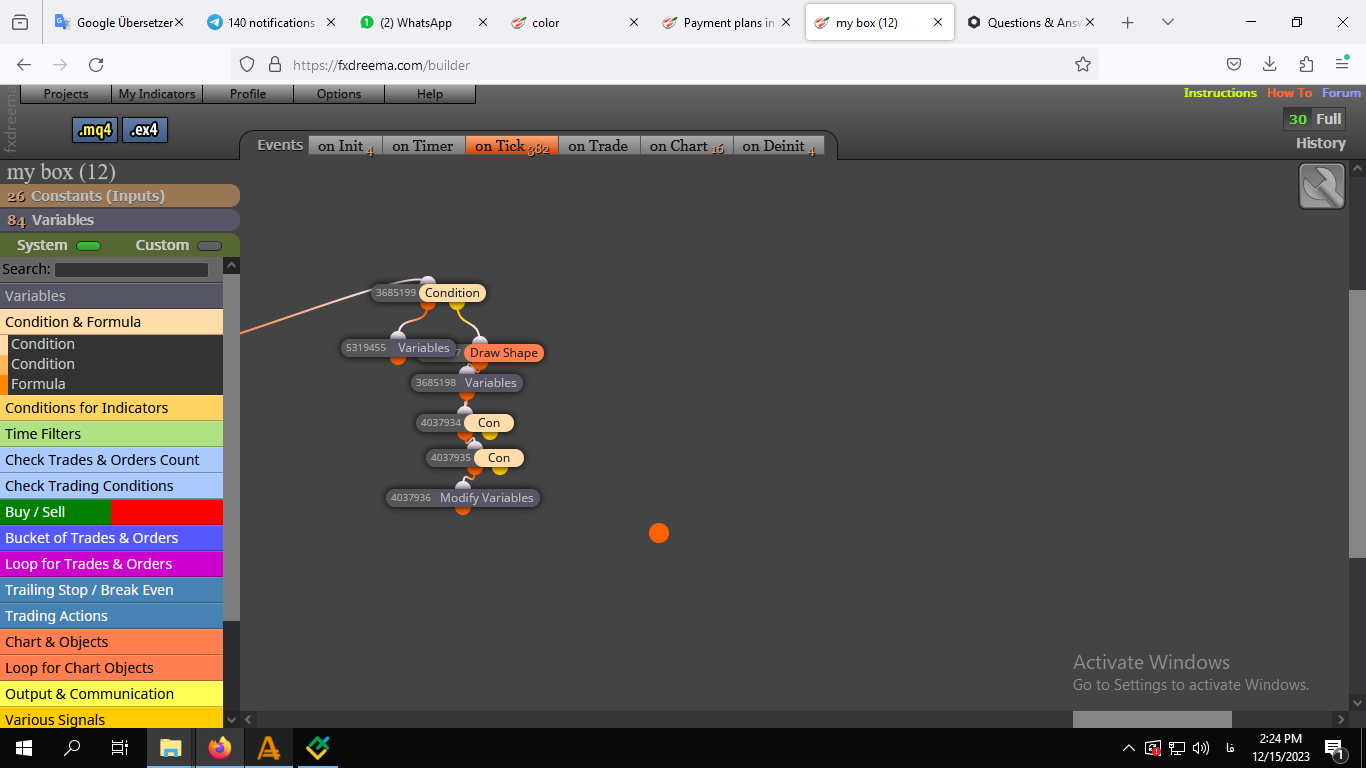Open Firefox View at the tab bar start
The width and height of the screenshot is (1366, 768).
(x=20, y=22)
